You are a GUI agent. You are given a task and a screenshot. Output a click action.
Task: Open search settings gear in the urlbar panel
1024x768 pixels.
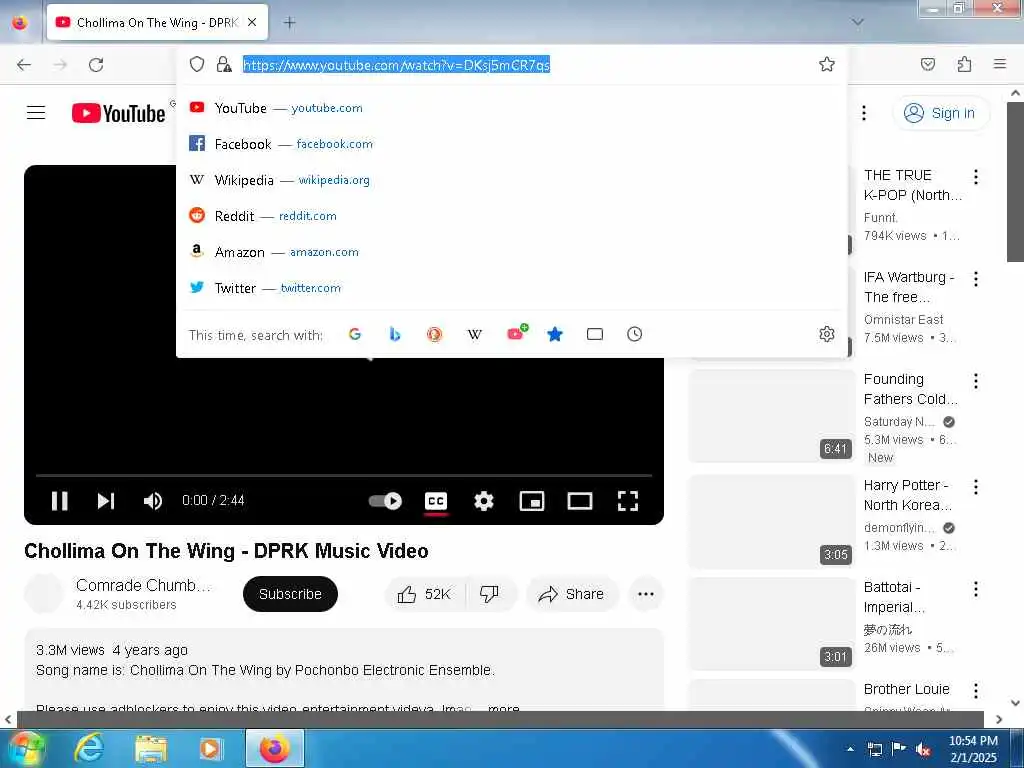coord(827,334)
